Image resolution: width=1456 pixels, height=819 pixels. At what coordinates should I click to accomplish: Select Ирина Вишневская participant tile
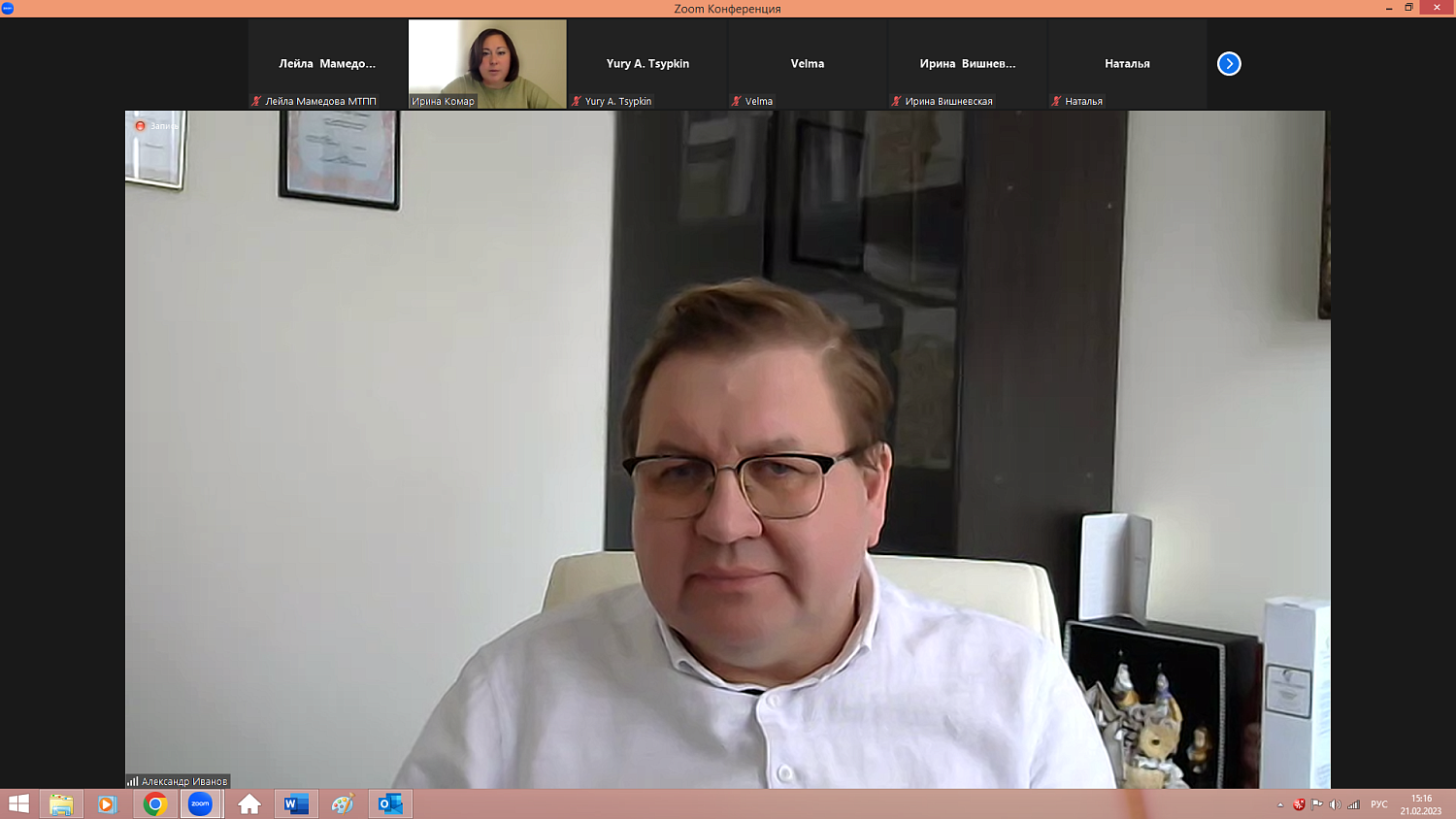tap(967, 64)
